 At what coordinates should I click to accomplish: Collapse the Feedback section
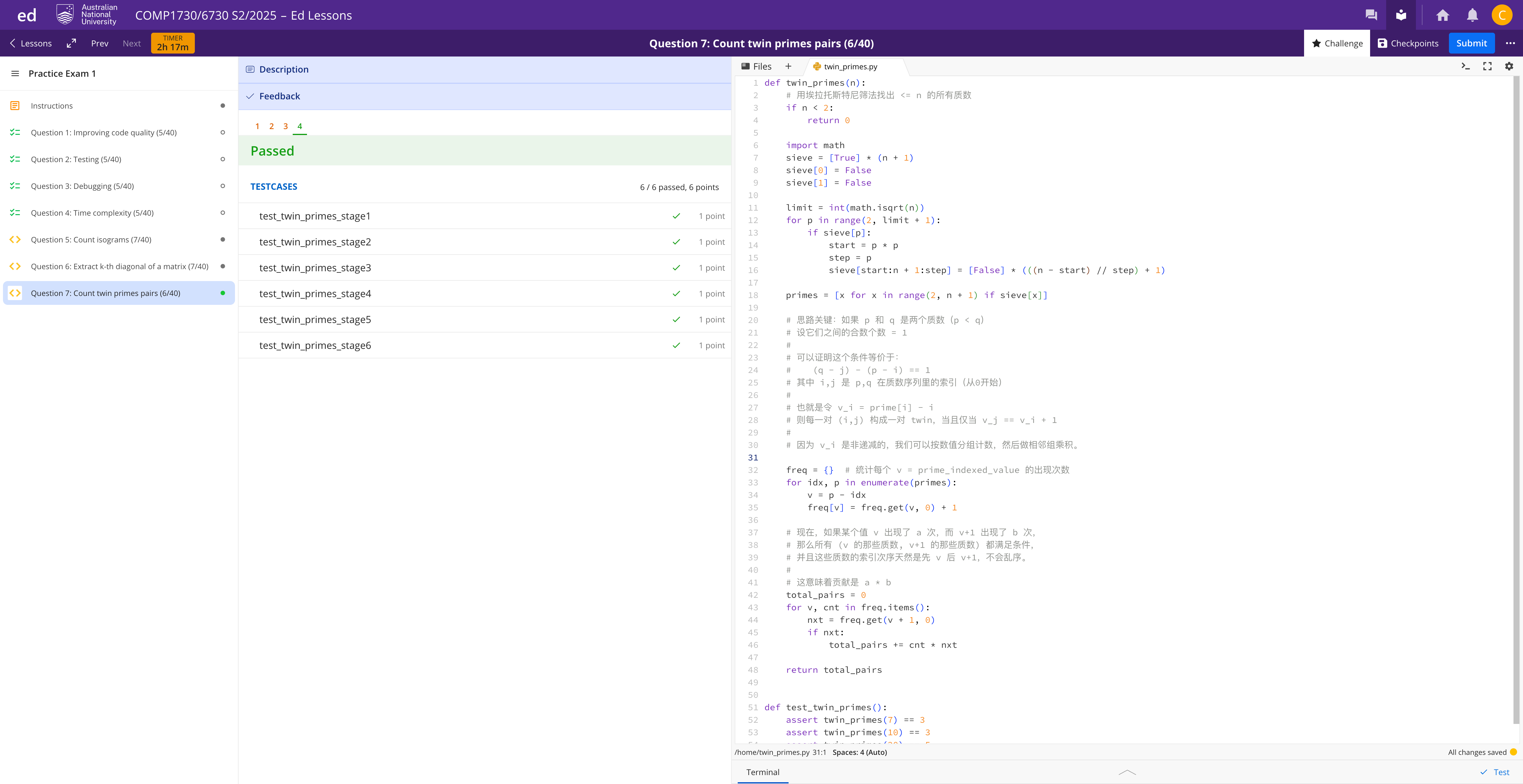[485, 96]
